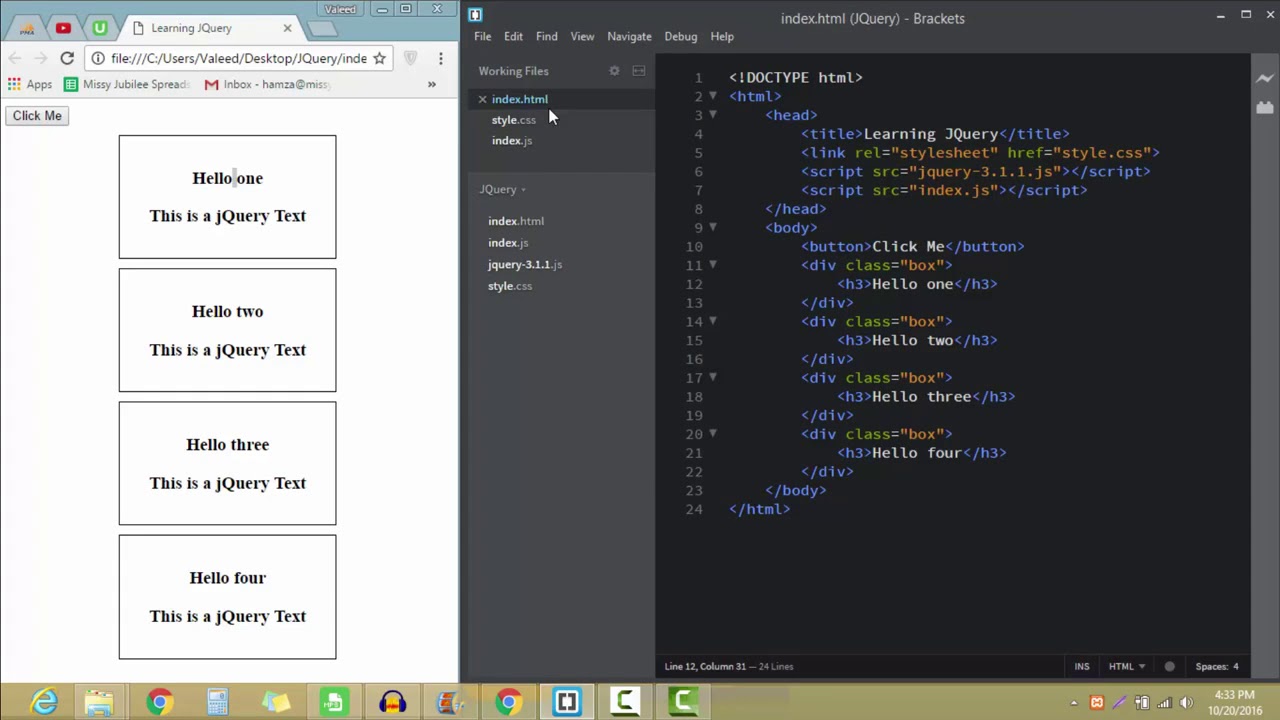1280x720 pixels.
Task: Click the 'Hello four' heading on the page
Action: 228,578
